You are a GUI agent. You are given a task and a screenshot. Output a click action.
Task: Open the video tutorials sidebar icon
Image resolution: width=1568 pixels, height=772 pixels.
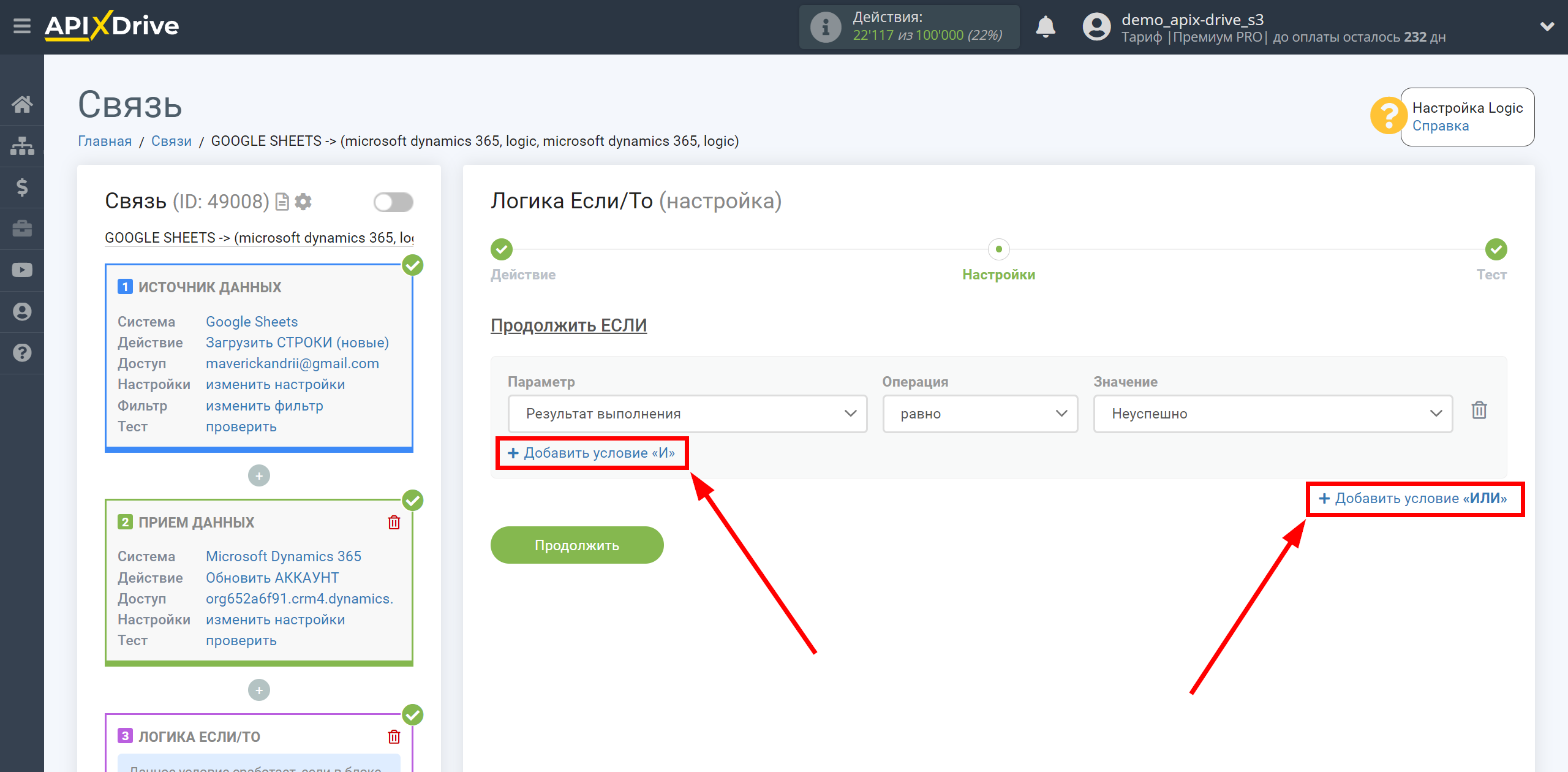(x=22, y=270)
